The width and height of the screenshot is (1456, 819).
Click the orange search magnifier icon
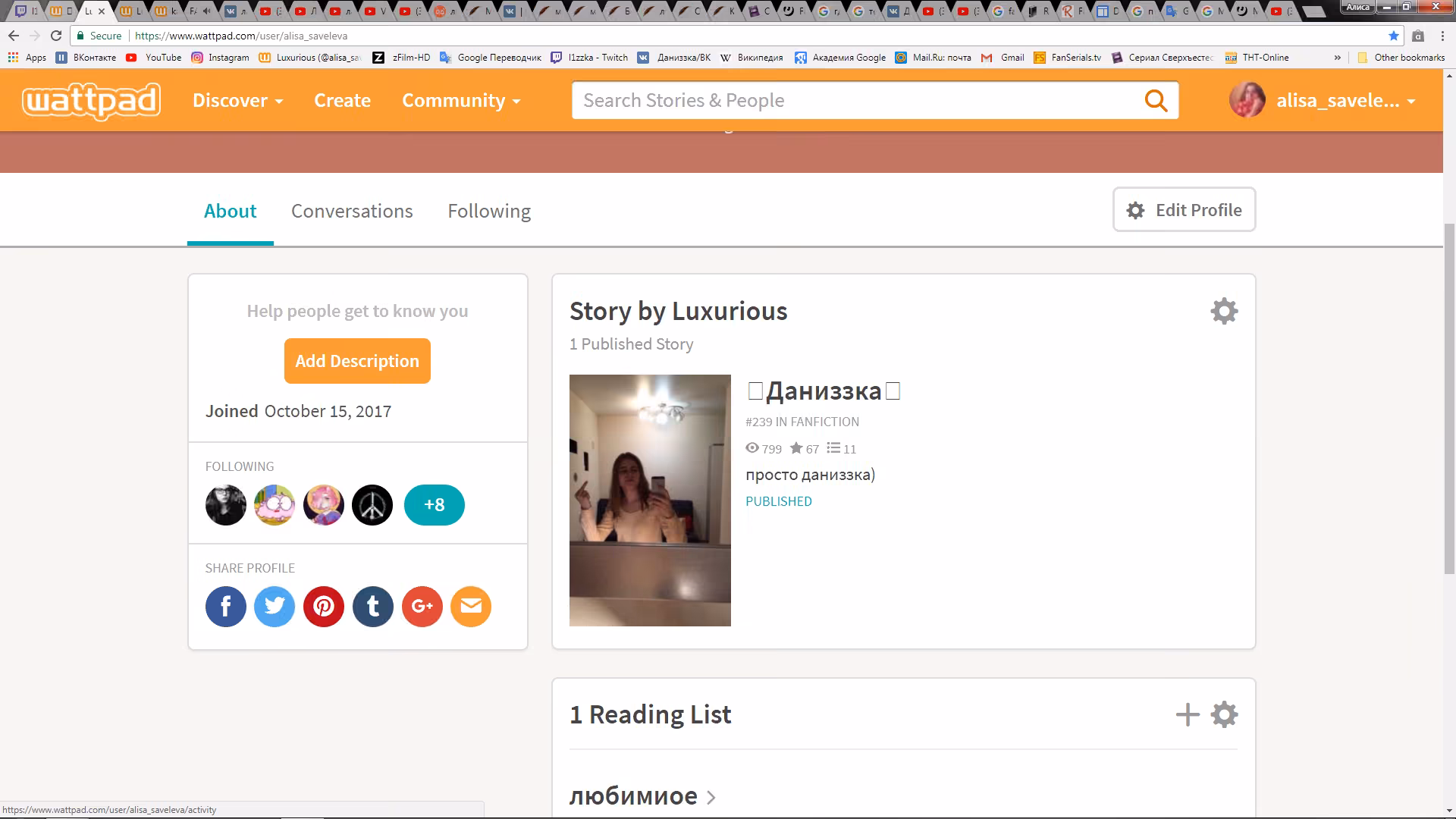point(1156,100)
